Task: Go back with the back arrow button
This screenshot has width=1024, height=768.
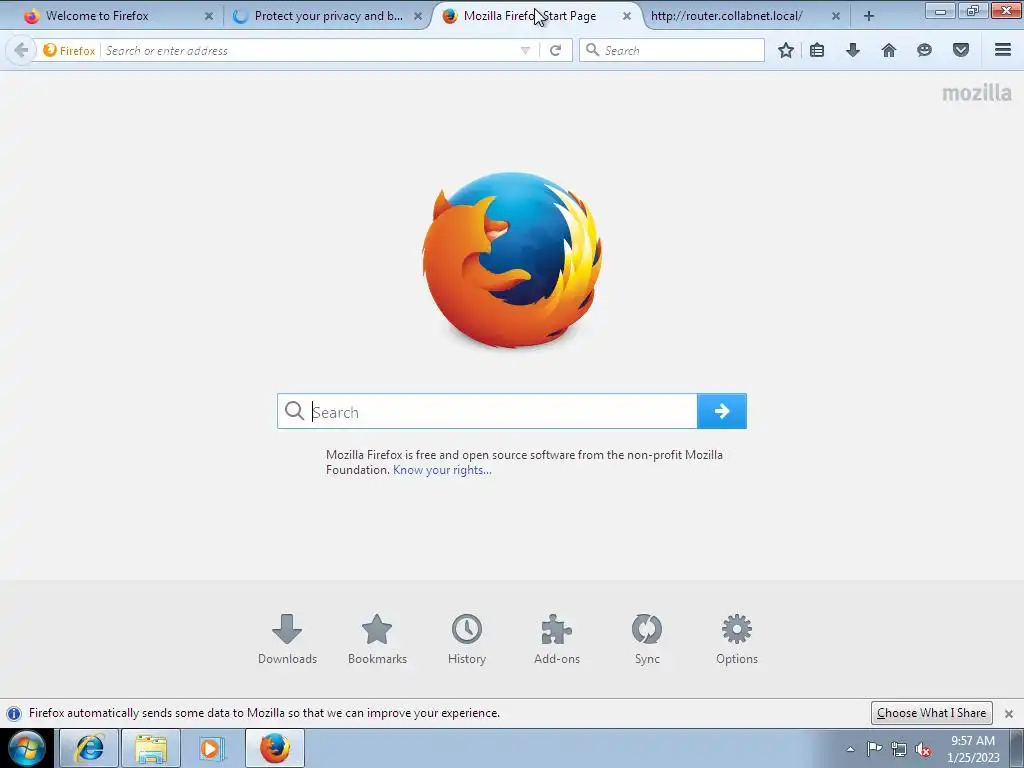Action: (x=21, y=50)
